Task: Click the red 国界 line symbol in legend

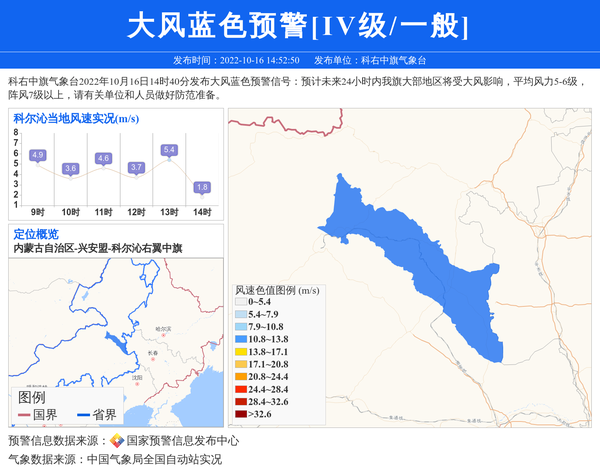Action: 20,414
